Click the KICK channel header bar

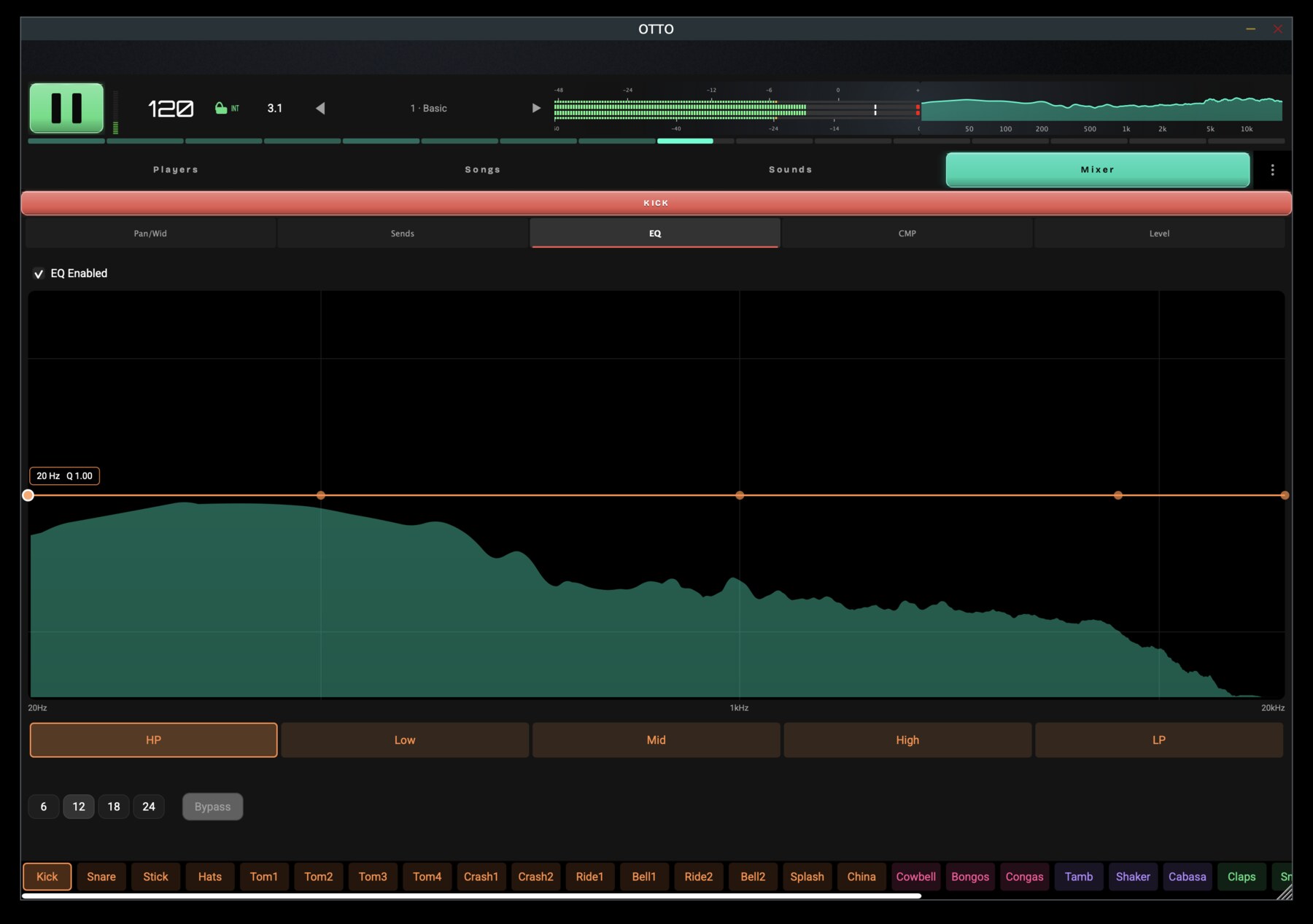(656, 203)
